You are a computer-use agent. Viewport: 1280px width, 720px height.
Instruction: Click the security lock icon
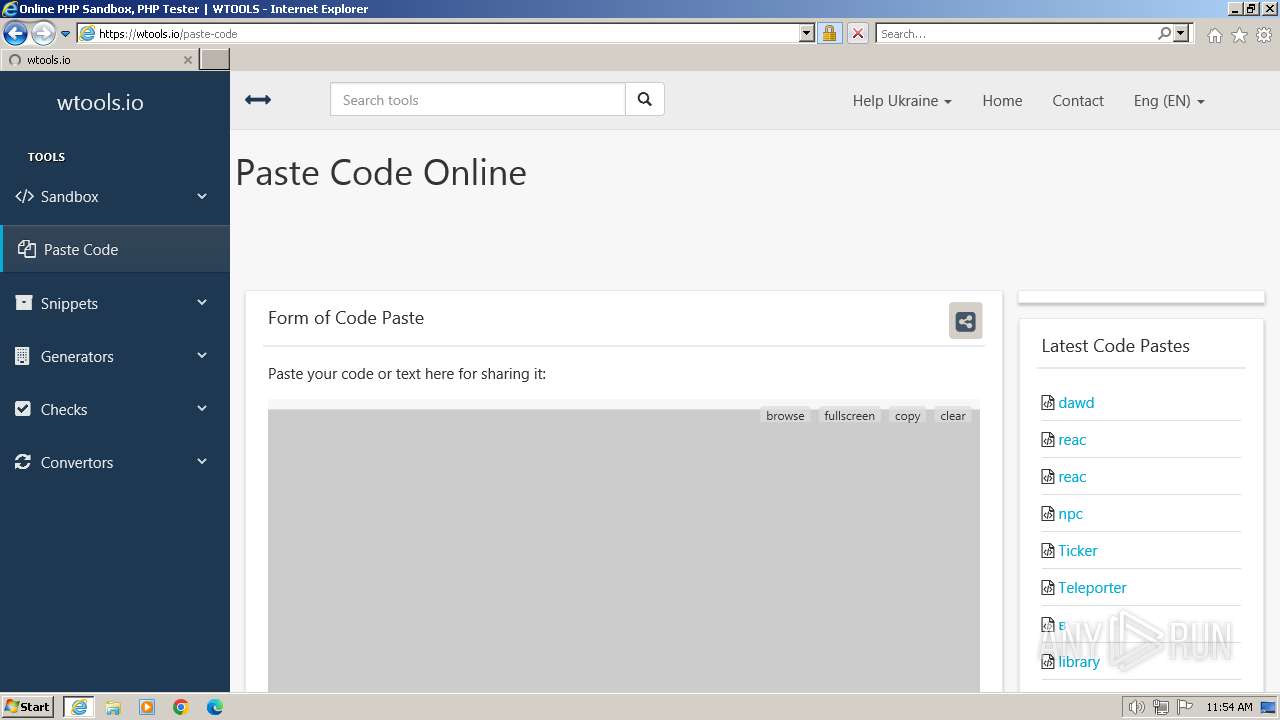[x=829, y=33]
